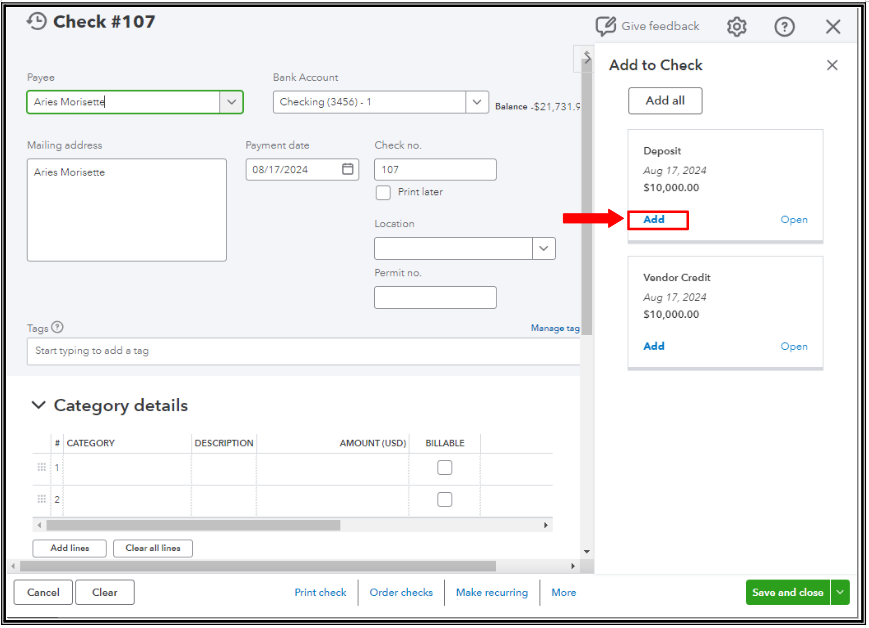Mark line 2 as Billable
This screenshot has width=869, height=628.
[x=444, y=498]
